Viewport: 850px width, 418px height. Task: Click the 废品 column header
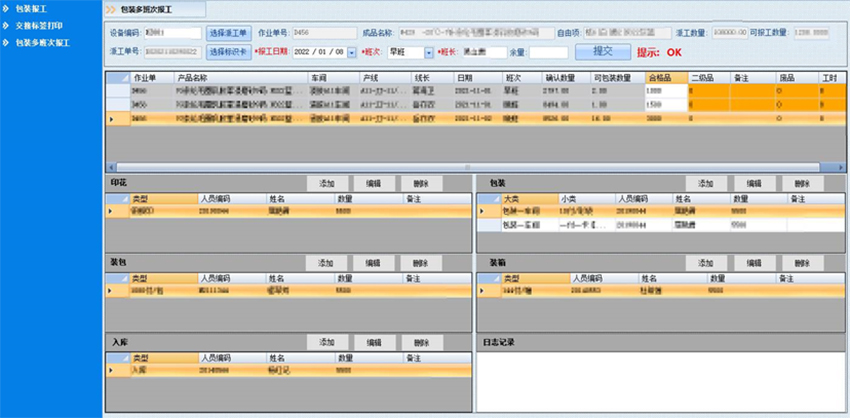click(796, 78)
